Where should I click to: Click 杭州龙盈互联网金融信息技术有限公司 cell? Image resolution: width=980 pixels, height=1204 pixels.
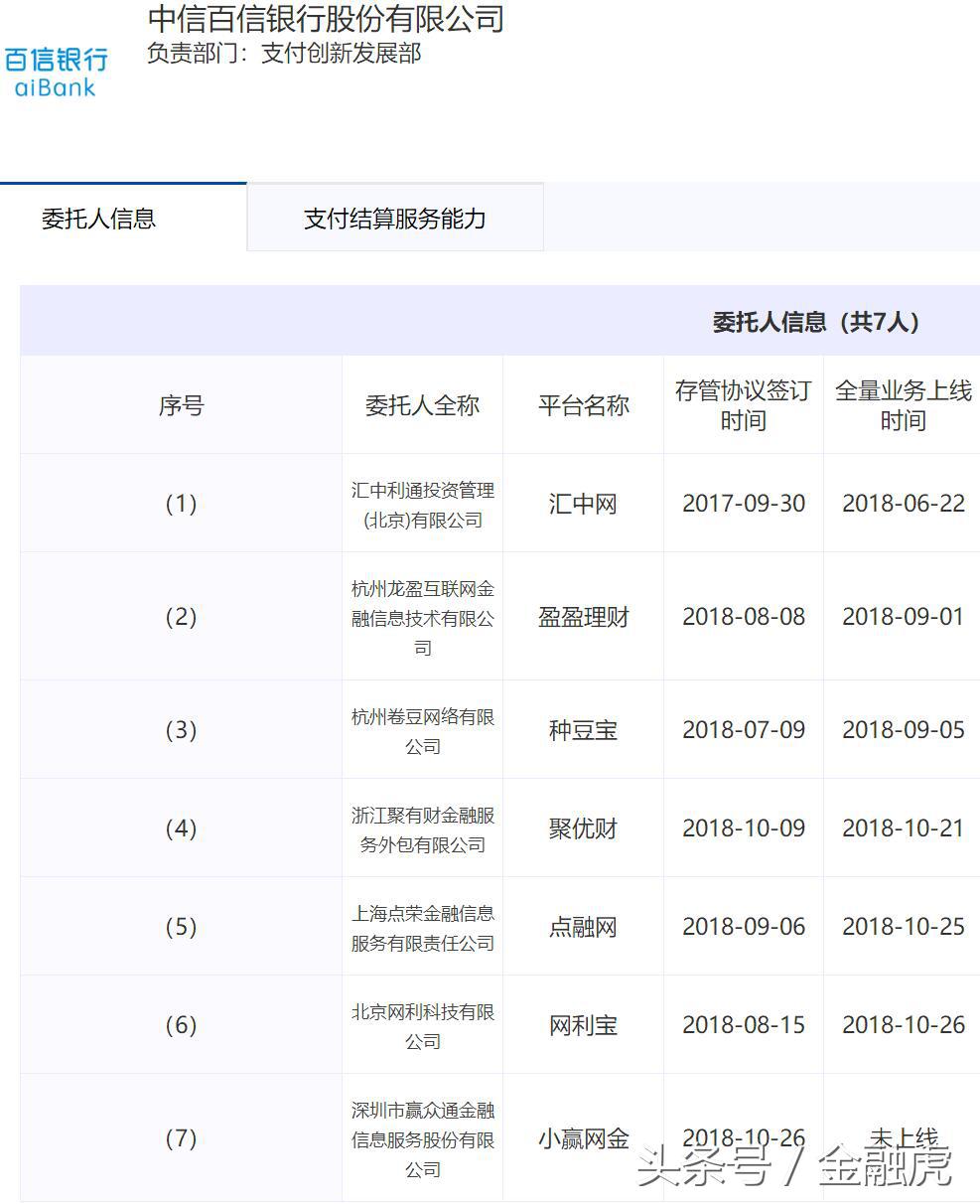422,618
